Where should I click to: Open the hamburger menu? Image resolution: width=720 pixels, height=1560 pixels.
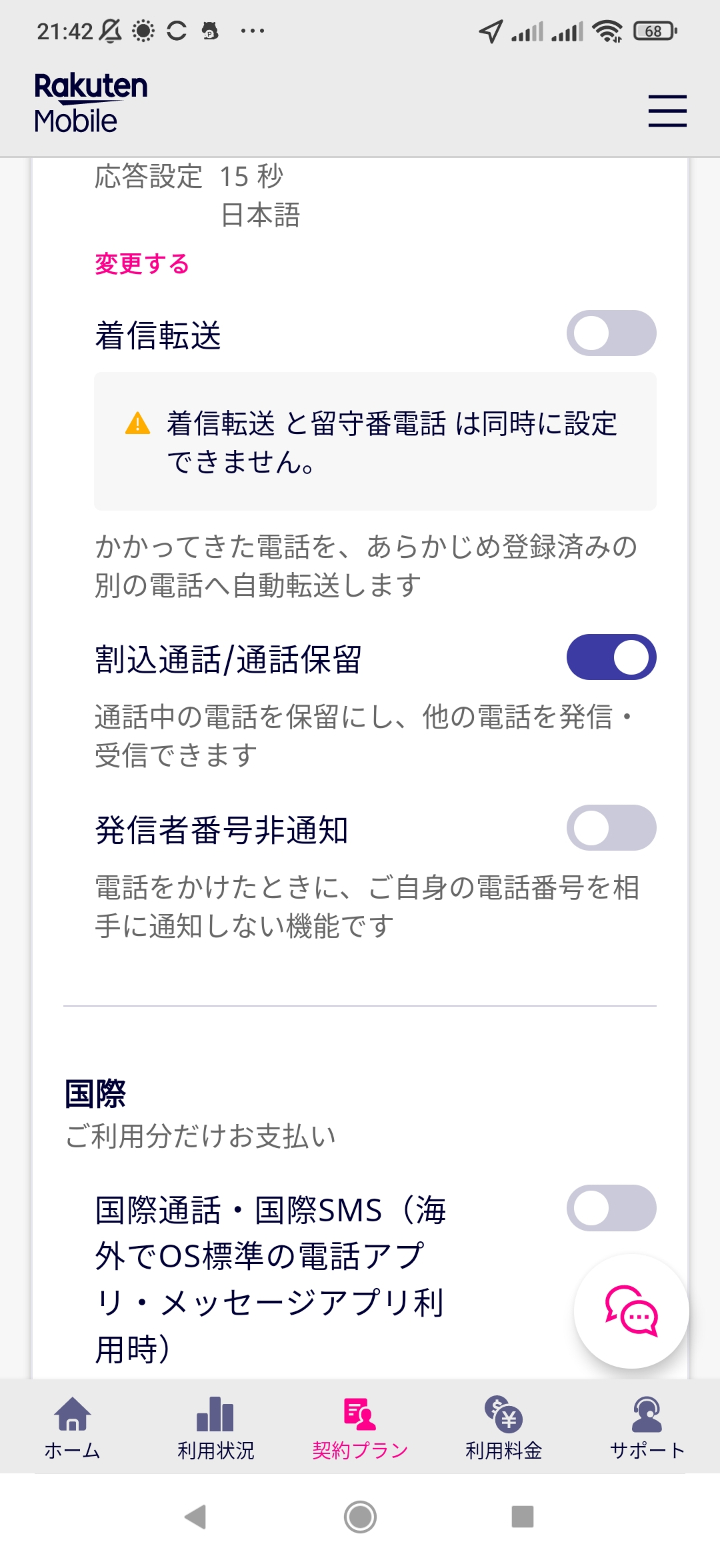667,110
